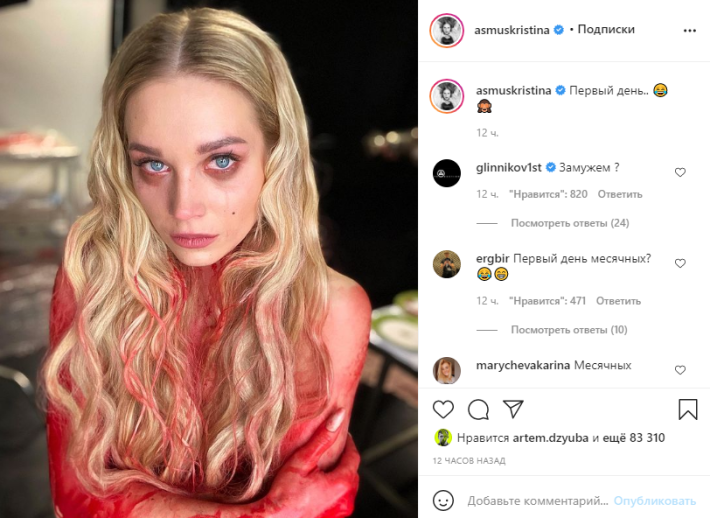Image resolution: width=710 pixels, height=518 pixels.
Task: Share post via paper plane icon
Action: click(513, 409)
